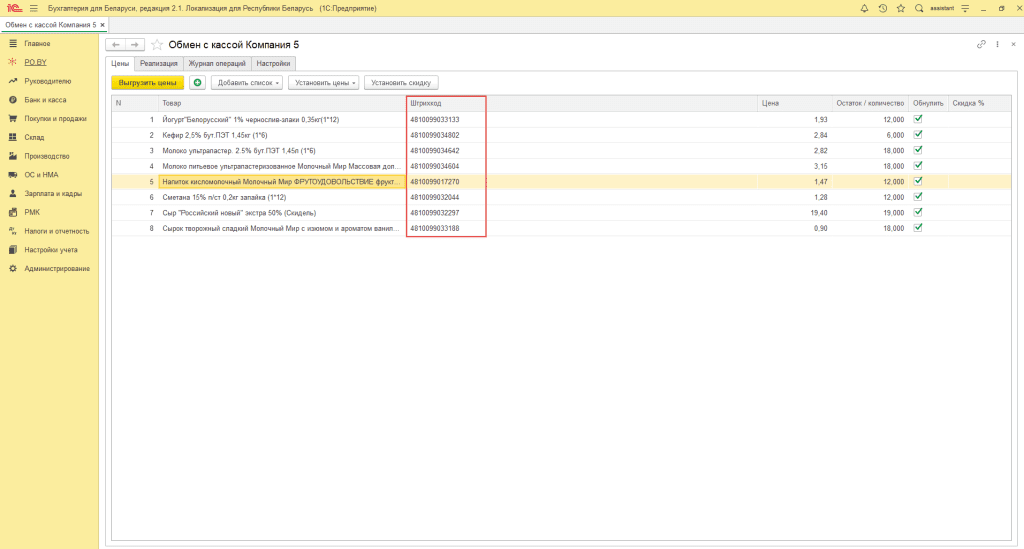The height and width of the screenshot is (549, 1024).
Task: Switch to the Цены tab
Action: pos(120,63)
